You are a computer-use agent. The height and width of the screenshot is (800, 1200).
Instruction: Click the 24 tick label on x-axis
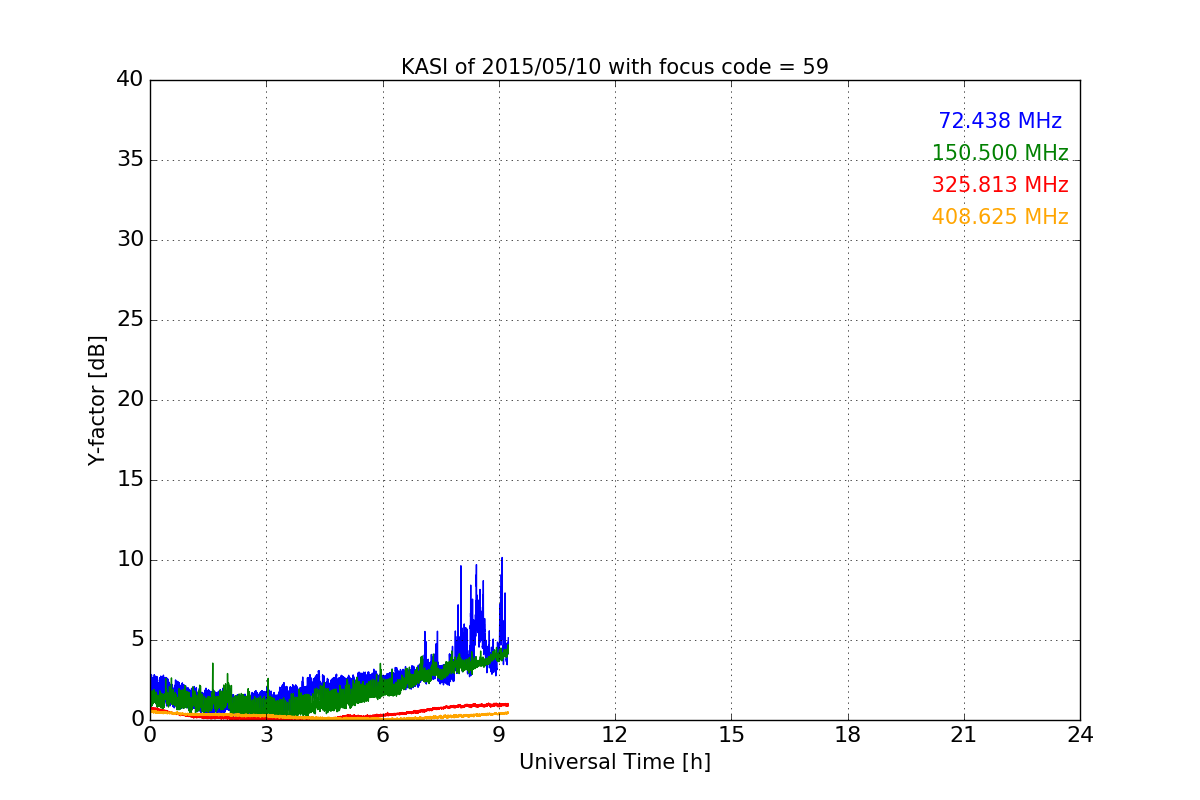1080,735
